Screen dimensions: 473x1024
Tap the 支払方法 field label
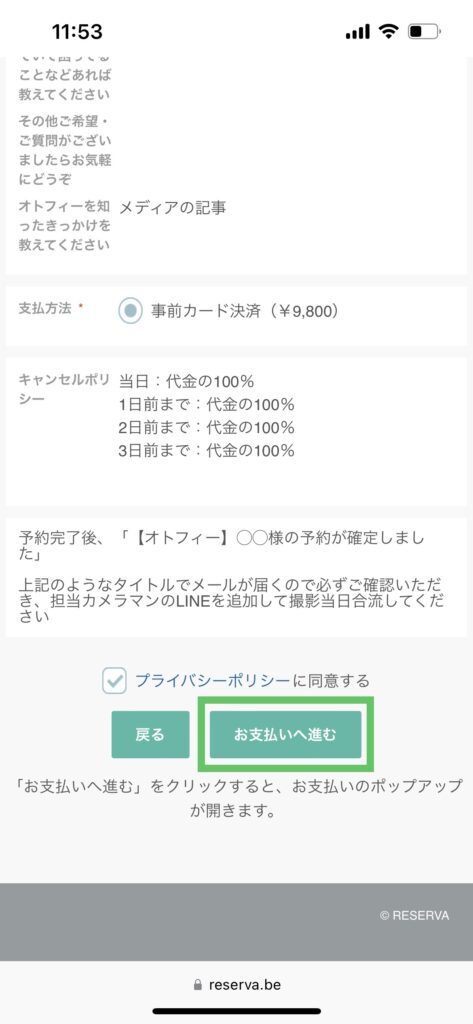pos(45,308)
